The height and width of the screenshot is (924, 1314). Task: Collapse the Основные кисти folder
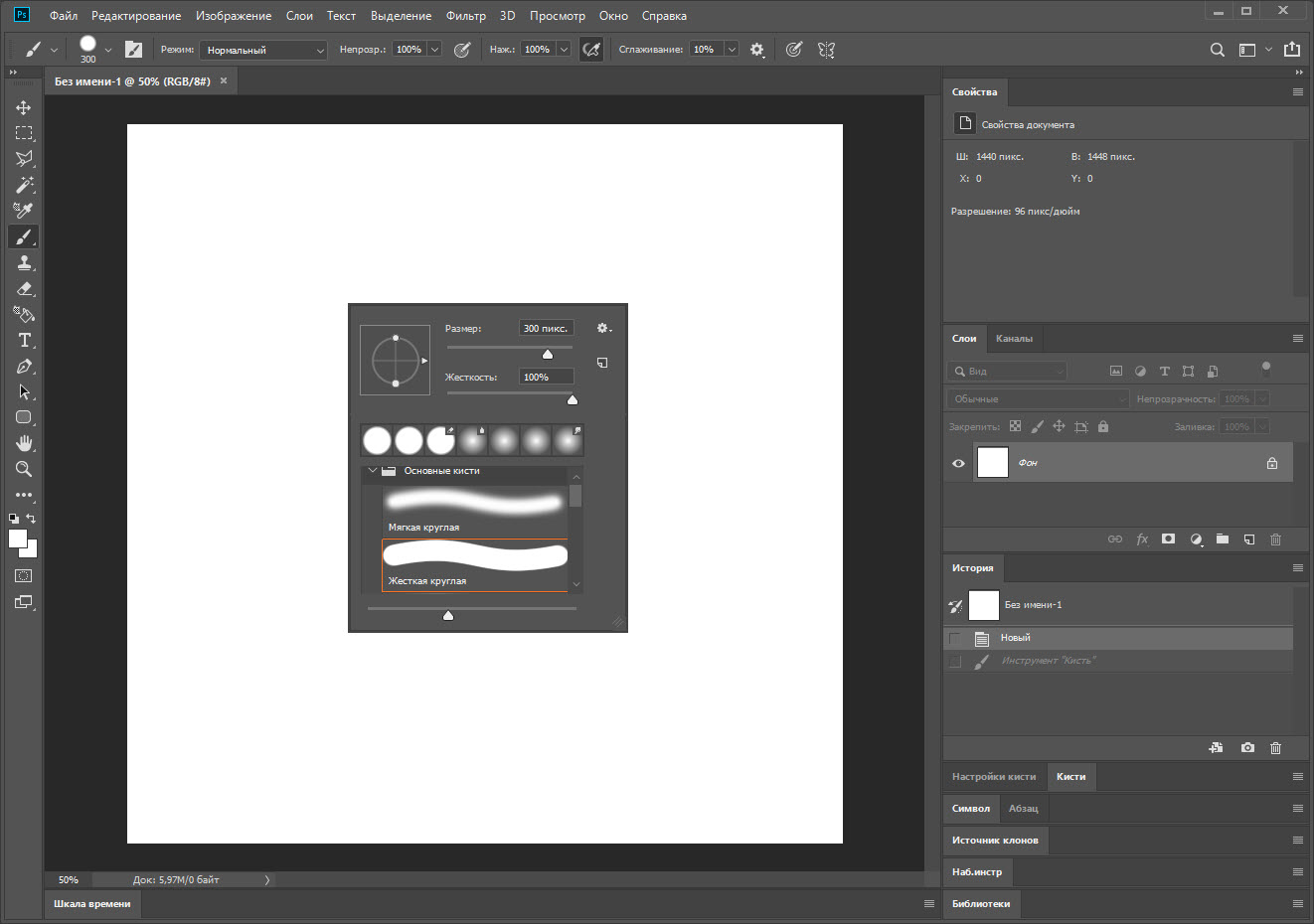[x=373, y=471]
